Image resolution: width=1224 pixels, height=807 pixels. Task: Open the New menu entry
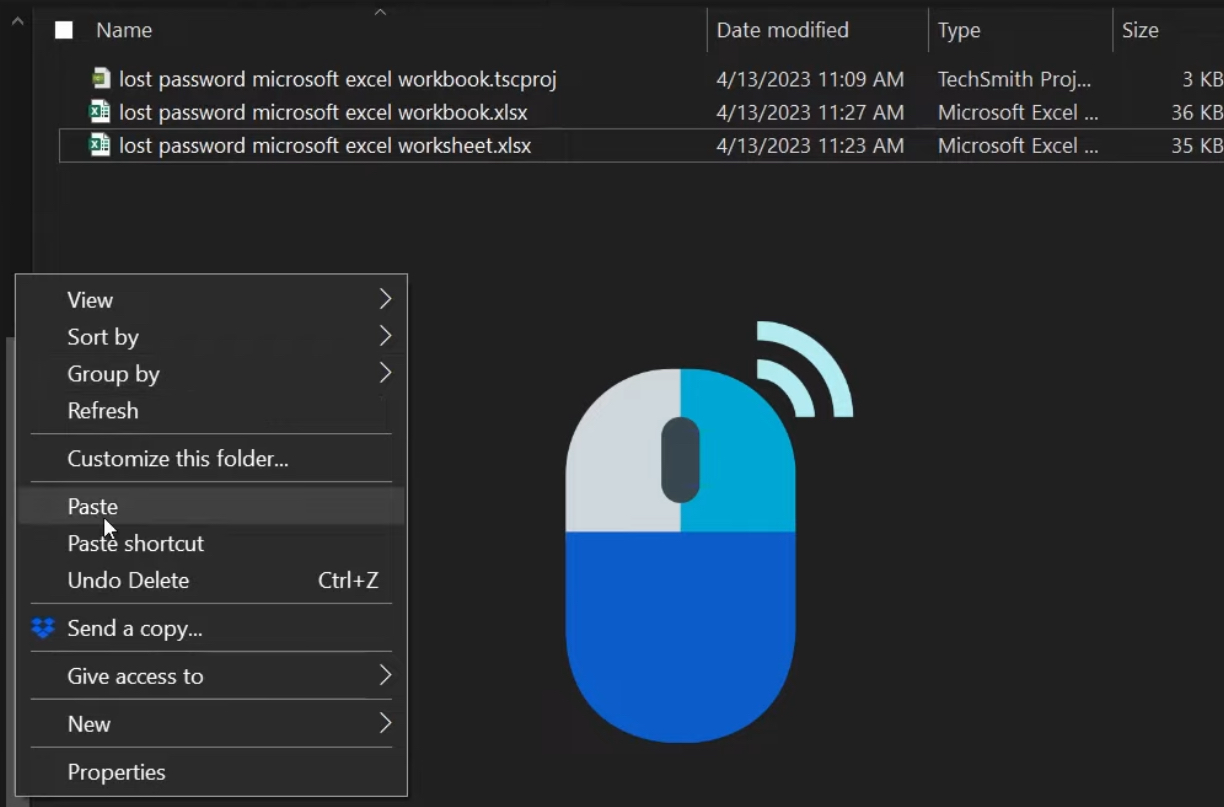click(212, 723)
